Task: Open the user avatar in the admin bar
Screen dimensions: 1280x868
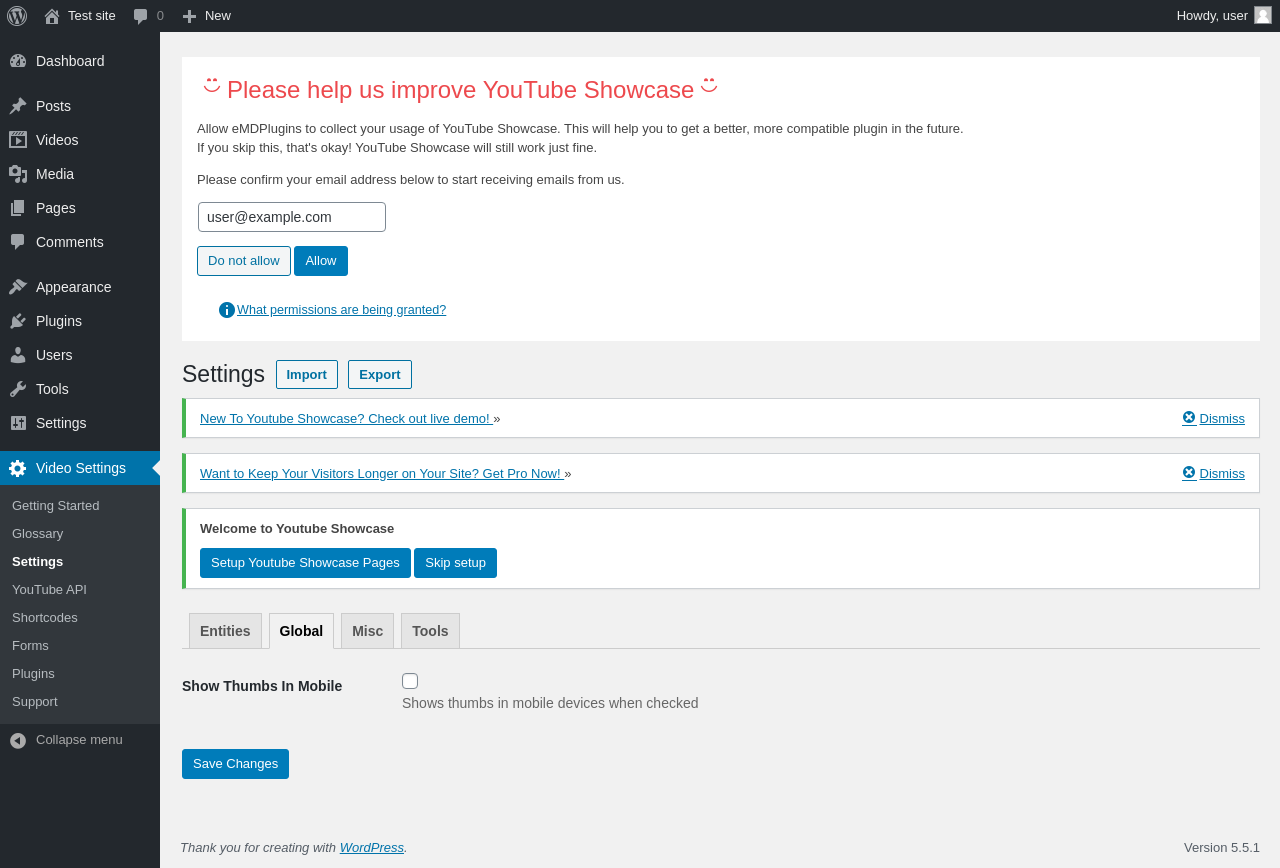Action: tap(1263, 15)
